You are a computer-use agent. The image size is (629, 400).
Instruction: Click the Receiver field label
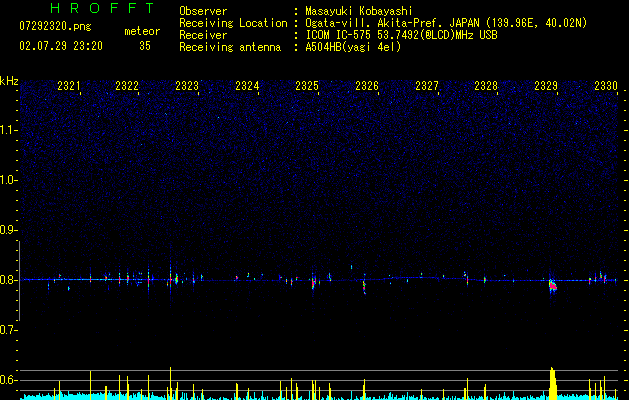click(x=203, y=35)
